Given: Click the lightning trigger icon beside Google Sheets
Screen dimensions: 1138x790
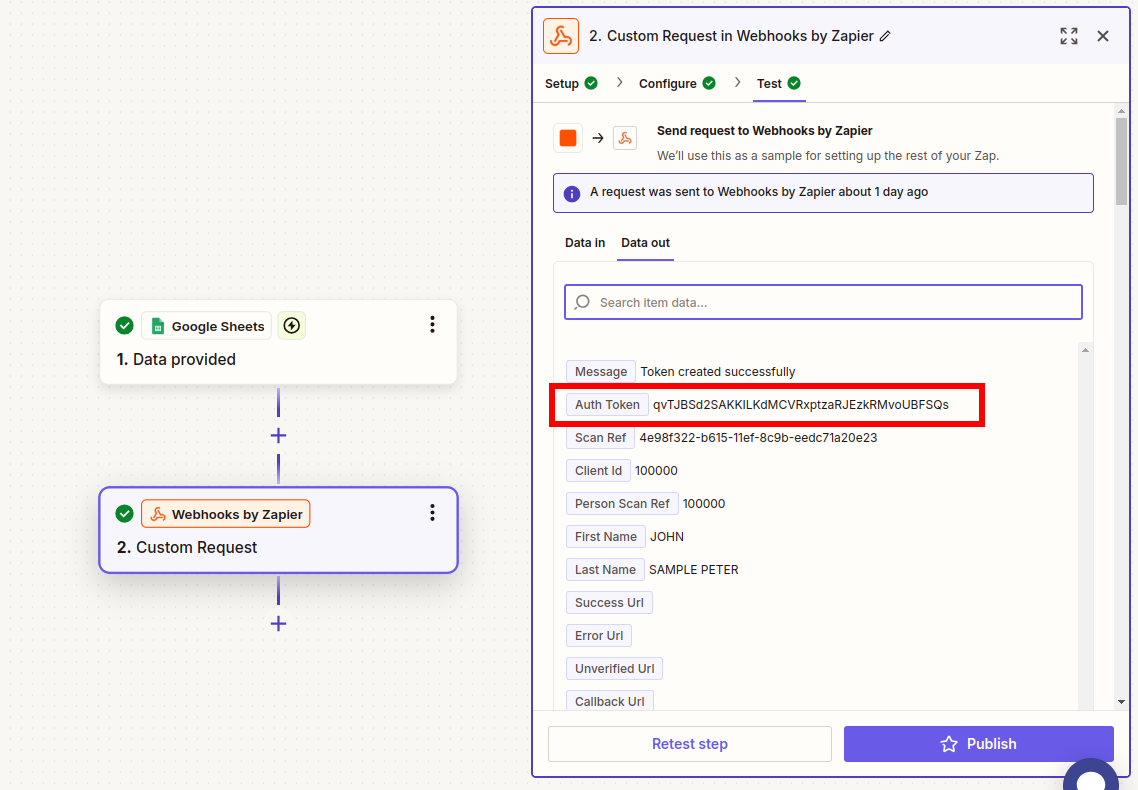Looking at the screenshot, I should (291, 325).
